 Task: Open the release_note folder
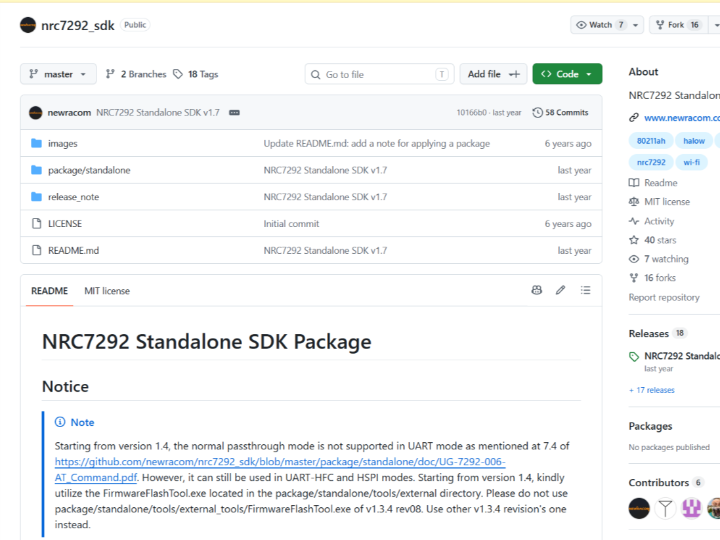tap(73, 197)
